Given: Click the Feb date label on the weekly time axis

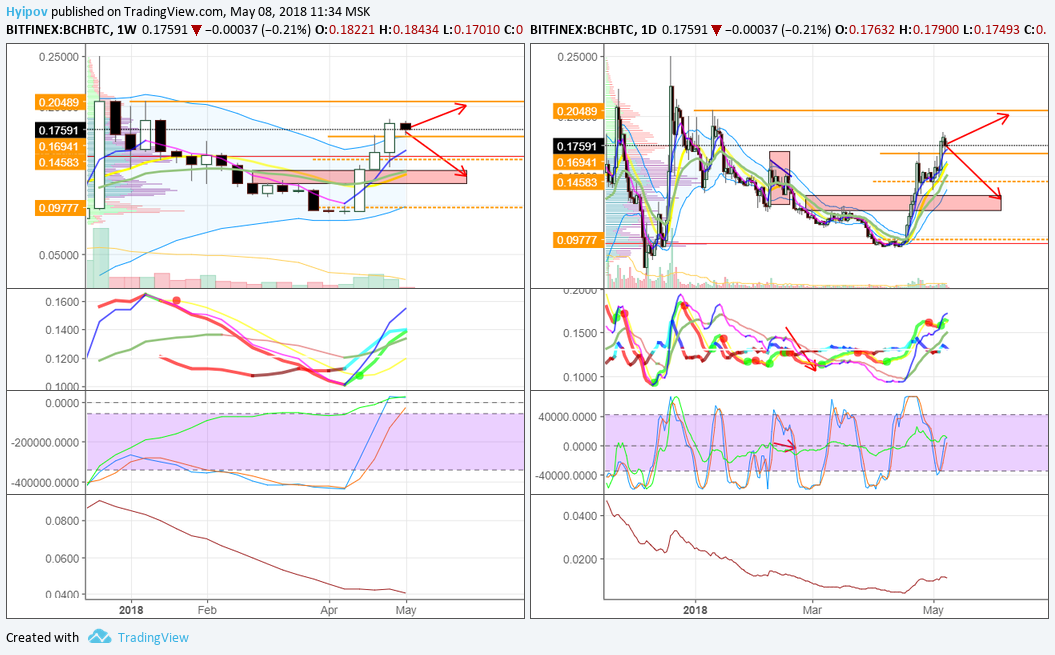Looking at the screenshot, I should coord(207,610).
